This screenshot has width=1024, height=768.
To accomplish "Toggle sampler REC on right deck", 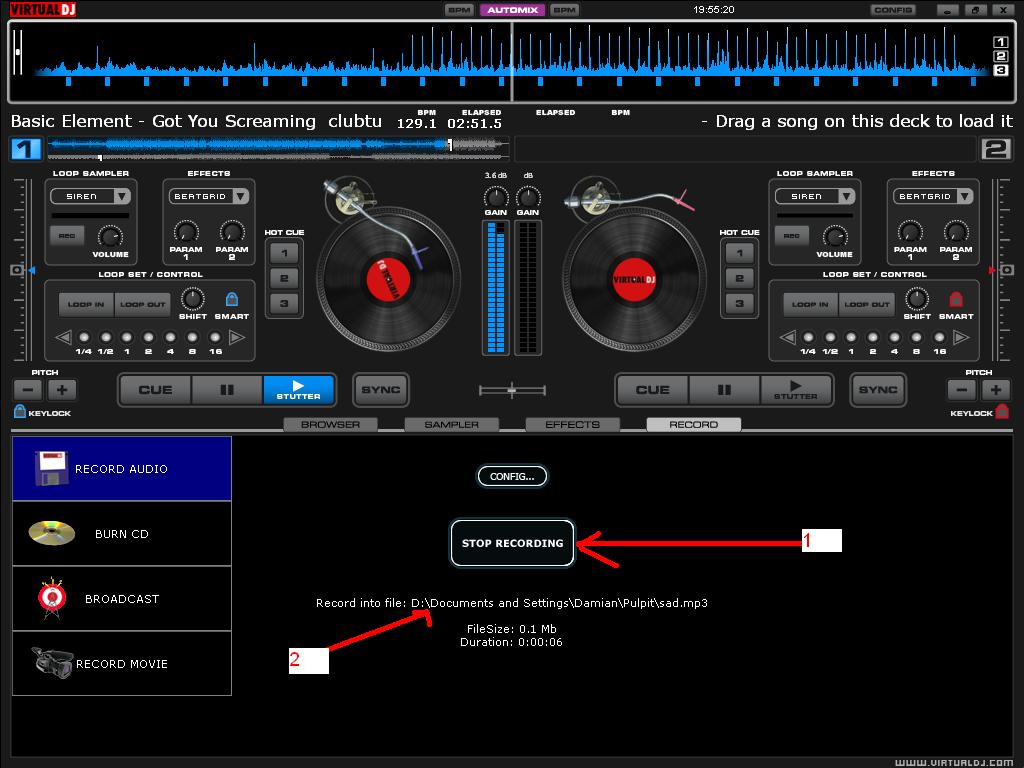I will coord(792,236).
